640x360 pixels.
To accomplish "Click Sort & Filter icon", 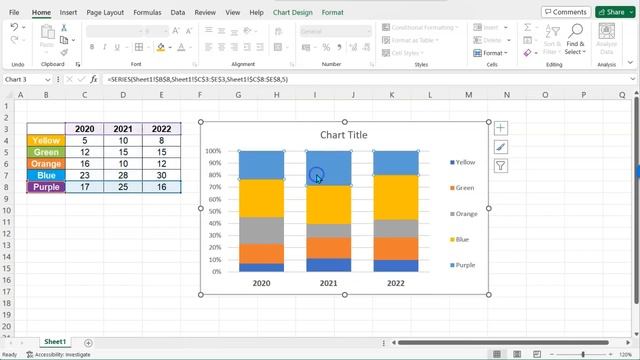I will click(552, 39).
